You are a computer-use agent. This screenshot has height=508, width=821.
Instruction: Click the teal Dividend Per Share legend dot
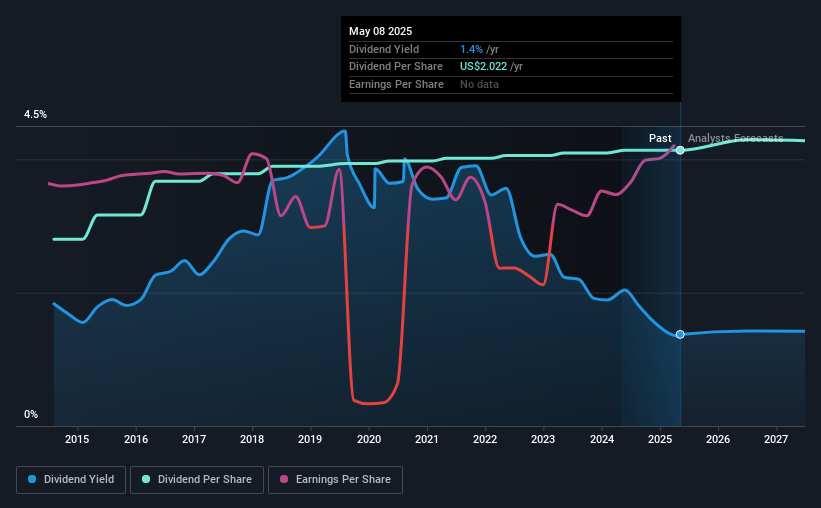pos(146,479)
